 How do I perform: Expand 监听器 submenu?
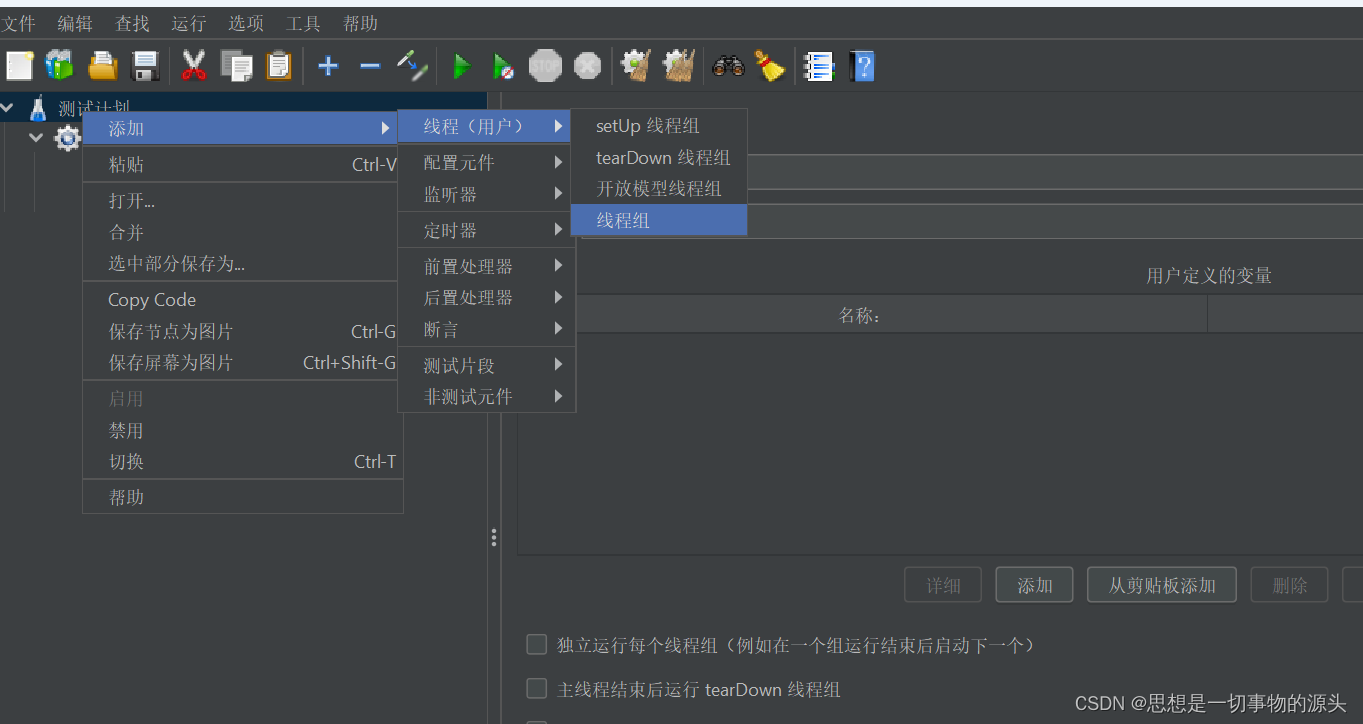pos(486,194)
